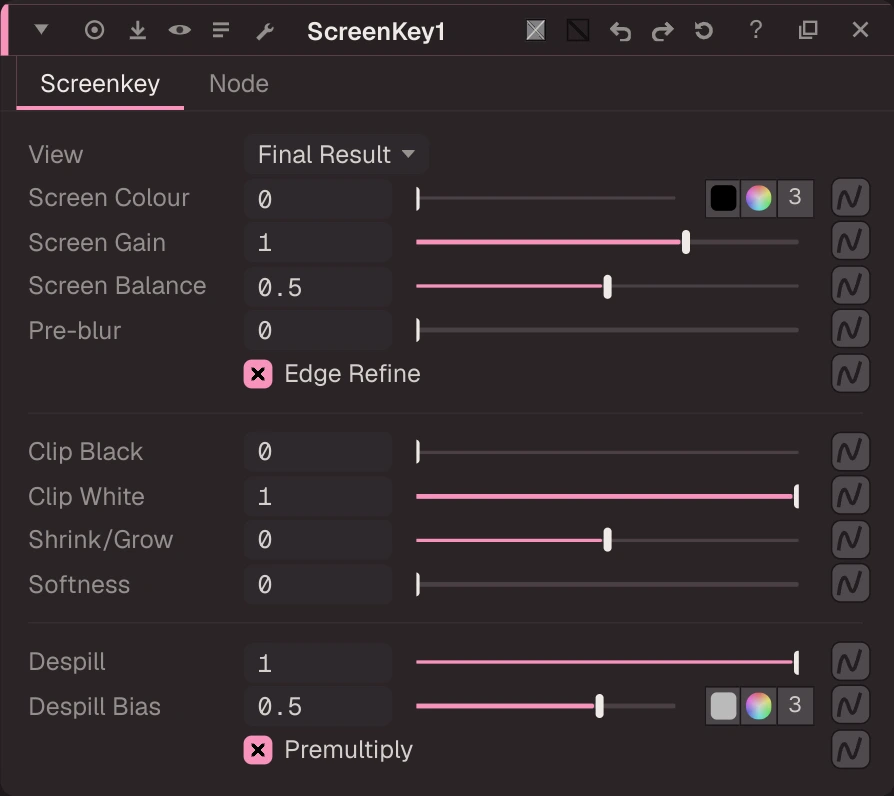Click the Clip Black value field

[x=318, y=452]
